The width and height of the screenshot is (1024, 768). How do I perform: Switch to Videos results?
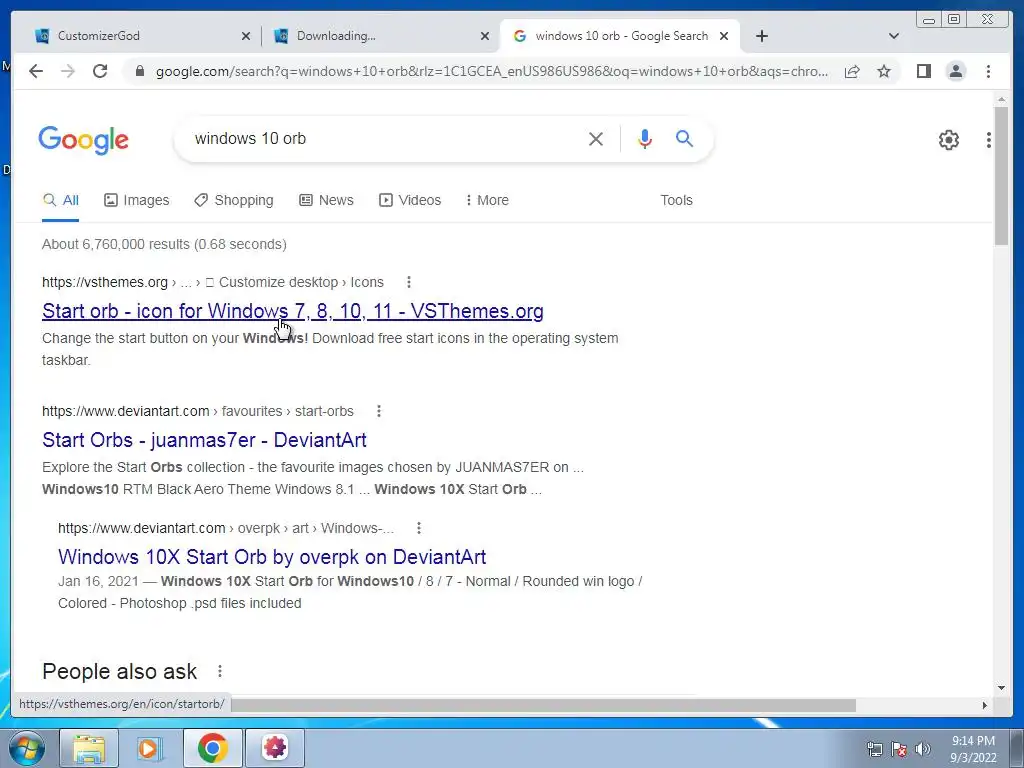click(410, 200)
